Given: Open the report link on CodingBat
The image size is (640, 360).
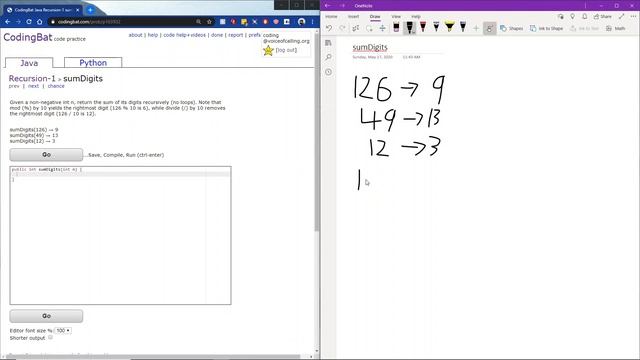Looking at the screenshot, I should click(x=236, y=35).
